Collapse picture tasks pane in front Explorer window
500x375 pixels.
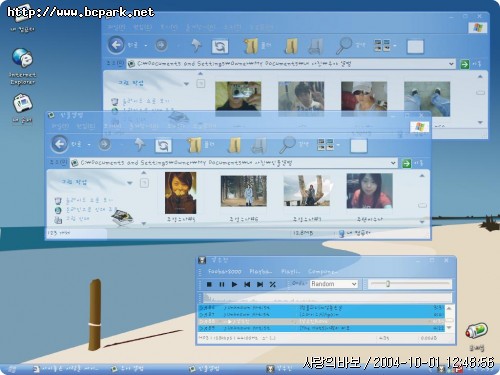coord(130,183)
